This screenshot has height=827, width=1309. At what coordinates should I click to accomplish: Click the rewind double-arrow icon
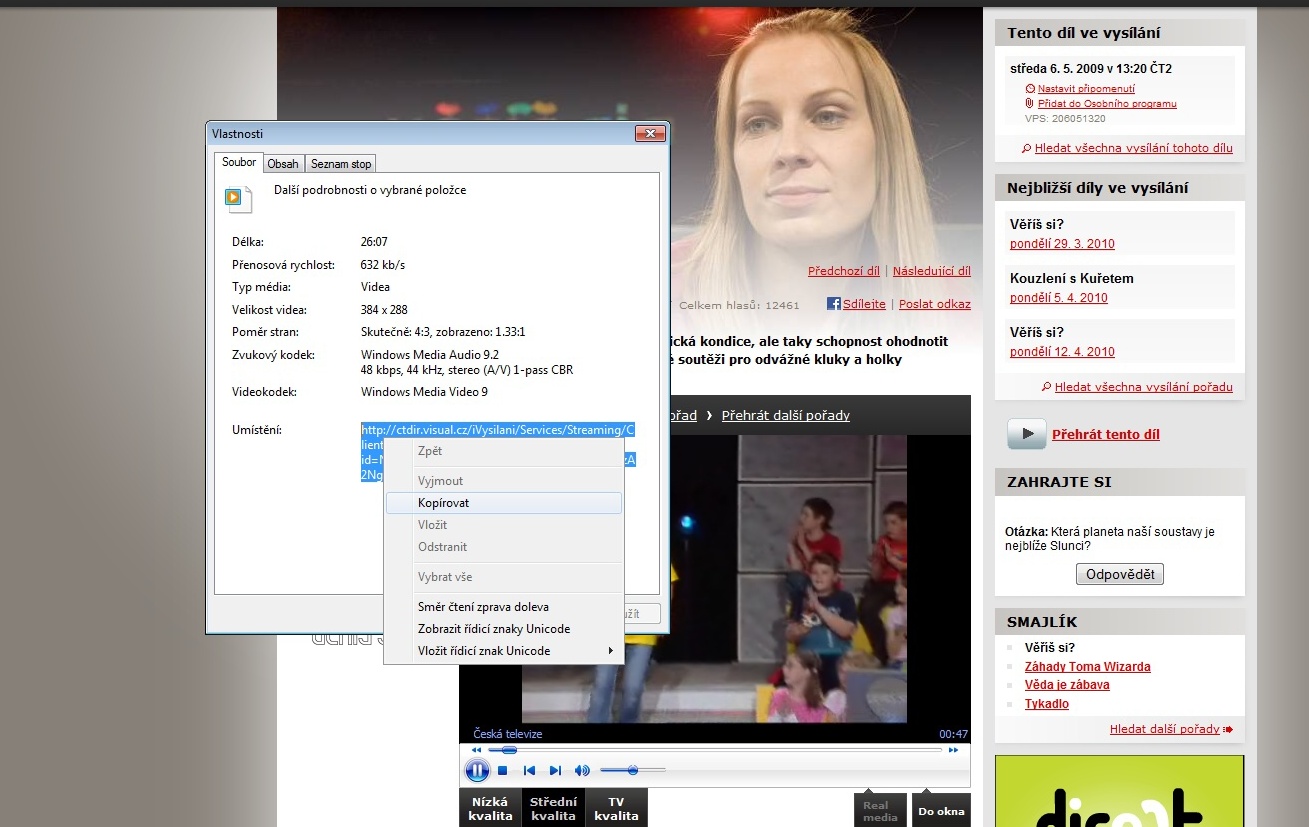477,749
